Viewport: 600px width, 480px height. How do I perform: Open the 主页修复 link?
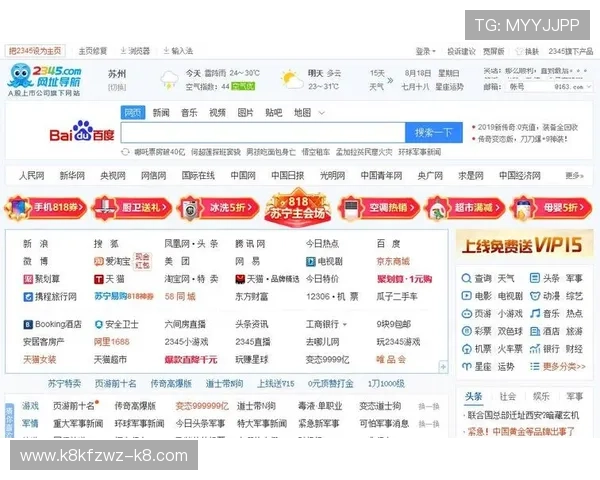tap(93, 51)
